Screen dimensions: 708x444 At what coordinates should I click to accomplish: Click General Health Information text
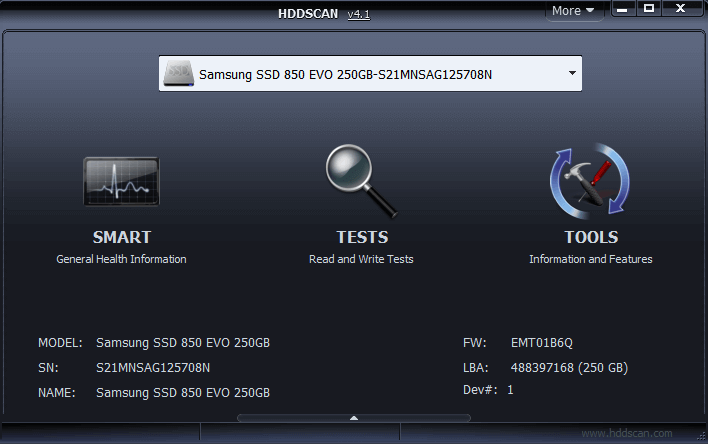pos(121,259)
